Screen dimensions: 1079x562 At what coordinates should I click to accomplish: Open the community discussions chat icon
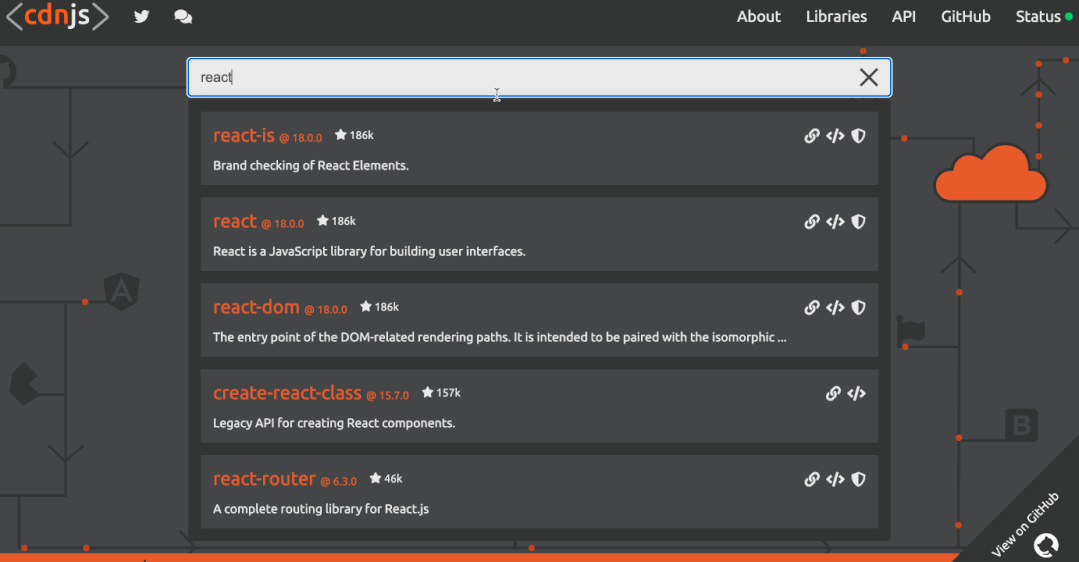click(x=183, y=17)
